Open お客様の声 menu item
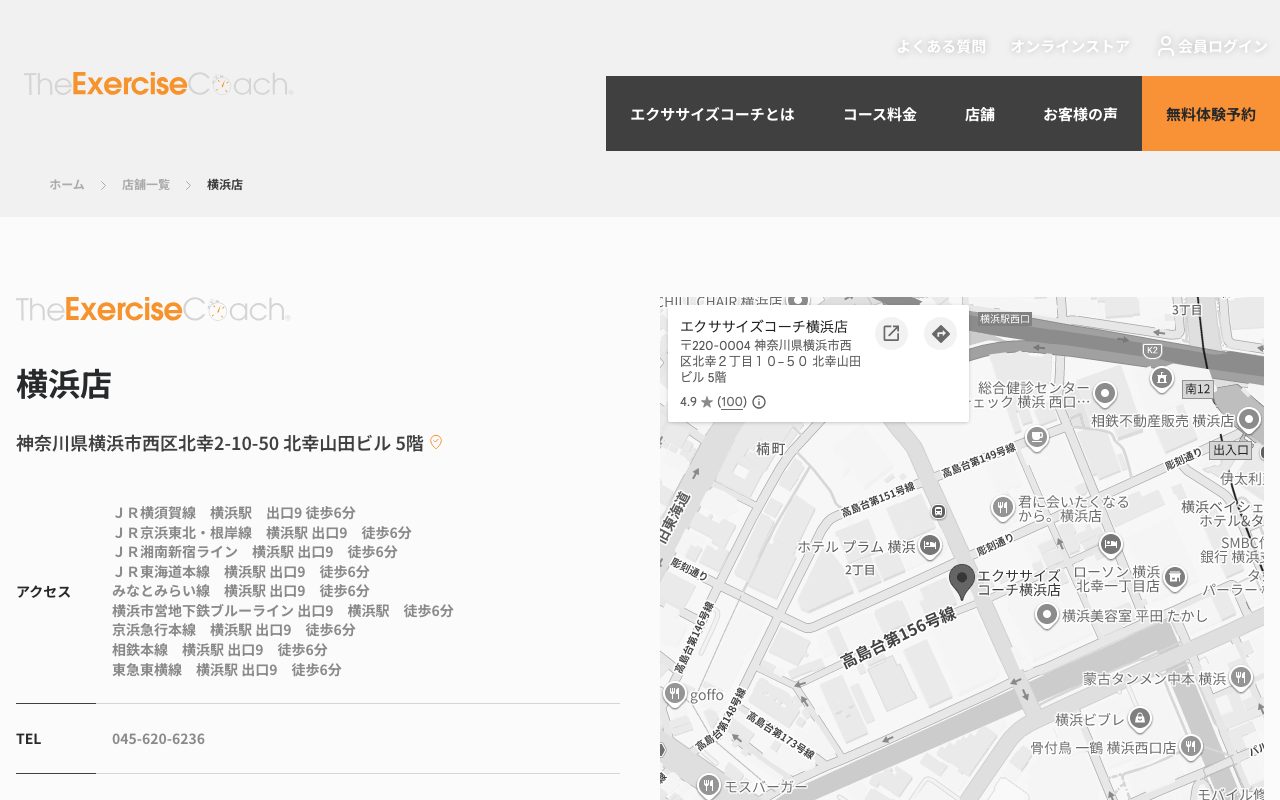 click(x=1080, y=114)
